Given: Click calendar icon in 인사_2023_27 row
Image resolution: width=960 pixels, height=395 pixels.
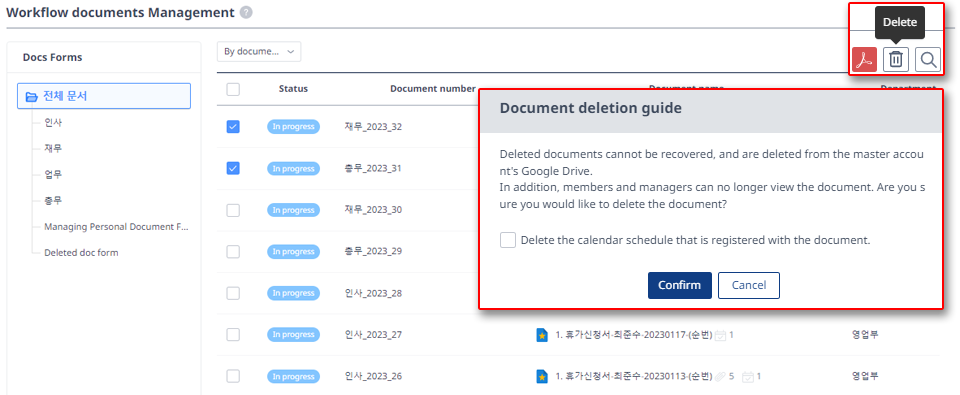Looking at the screenshot, I should [x=721, y=335].
